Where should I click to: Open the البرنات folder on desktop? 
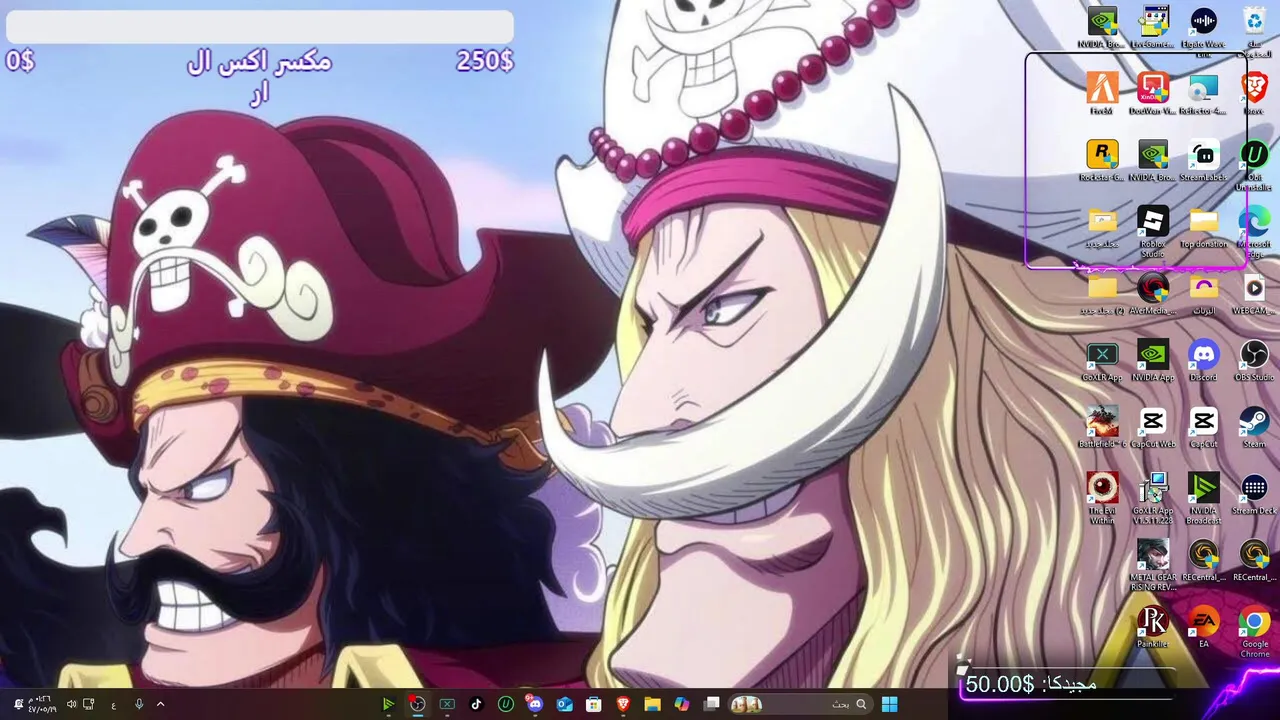[1204, 294]
